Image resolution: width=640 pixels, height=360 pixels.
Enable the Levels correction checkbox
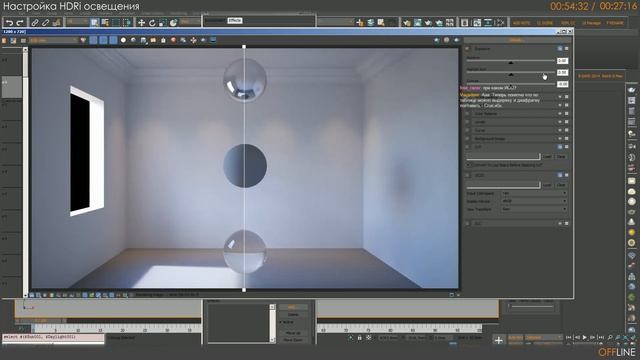coord(467,122)
